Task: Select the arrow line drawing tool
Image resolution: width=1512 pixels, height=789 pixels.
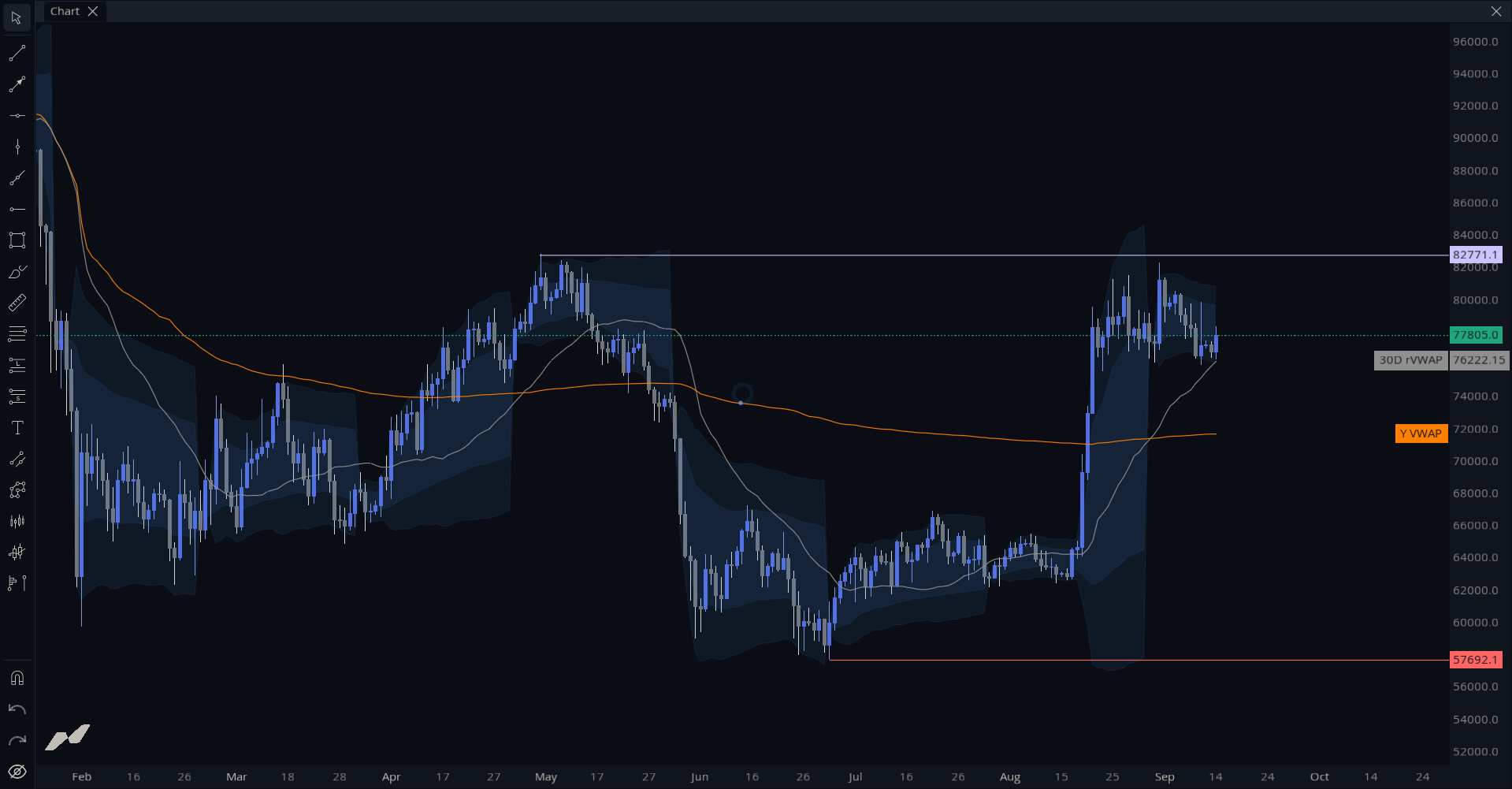Action: click(17, 84)
